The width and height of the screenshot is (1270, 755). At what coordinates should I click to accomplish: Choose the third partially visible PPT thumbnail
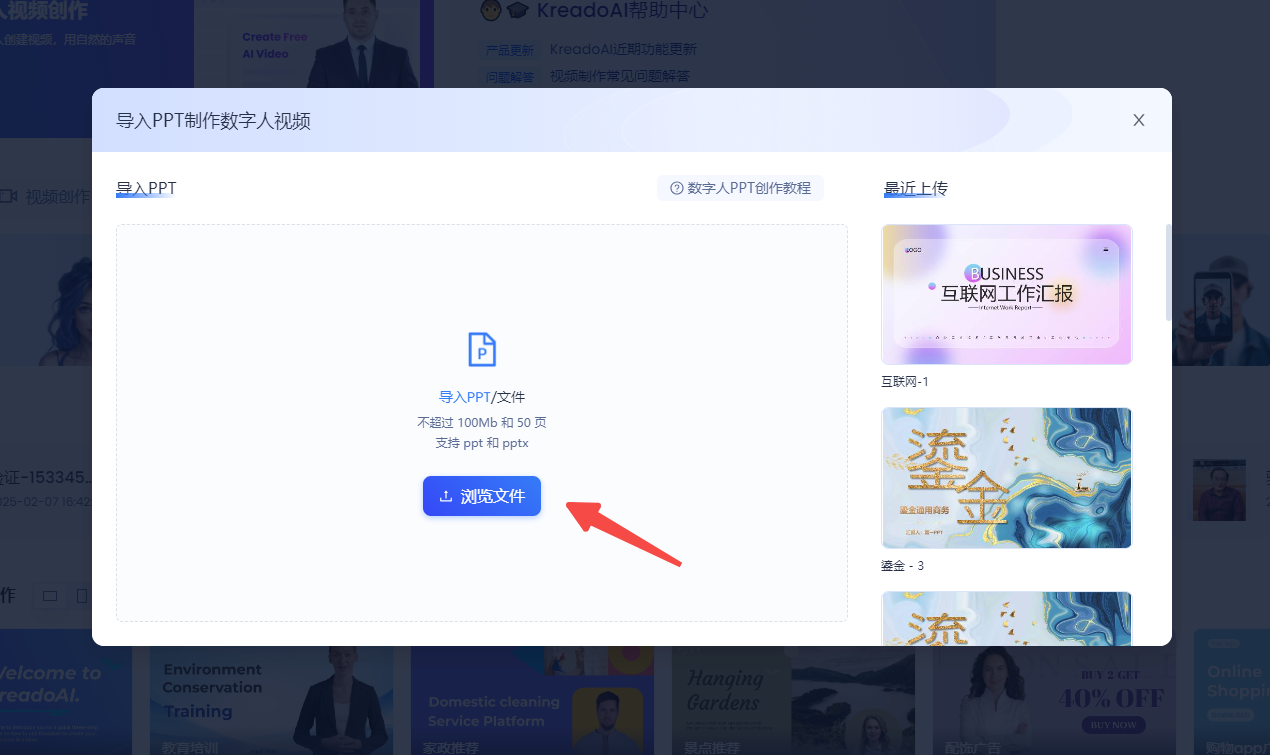coord(1006,617)
